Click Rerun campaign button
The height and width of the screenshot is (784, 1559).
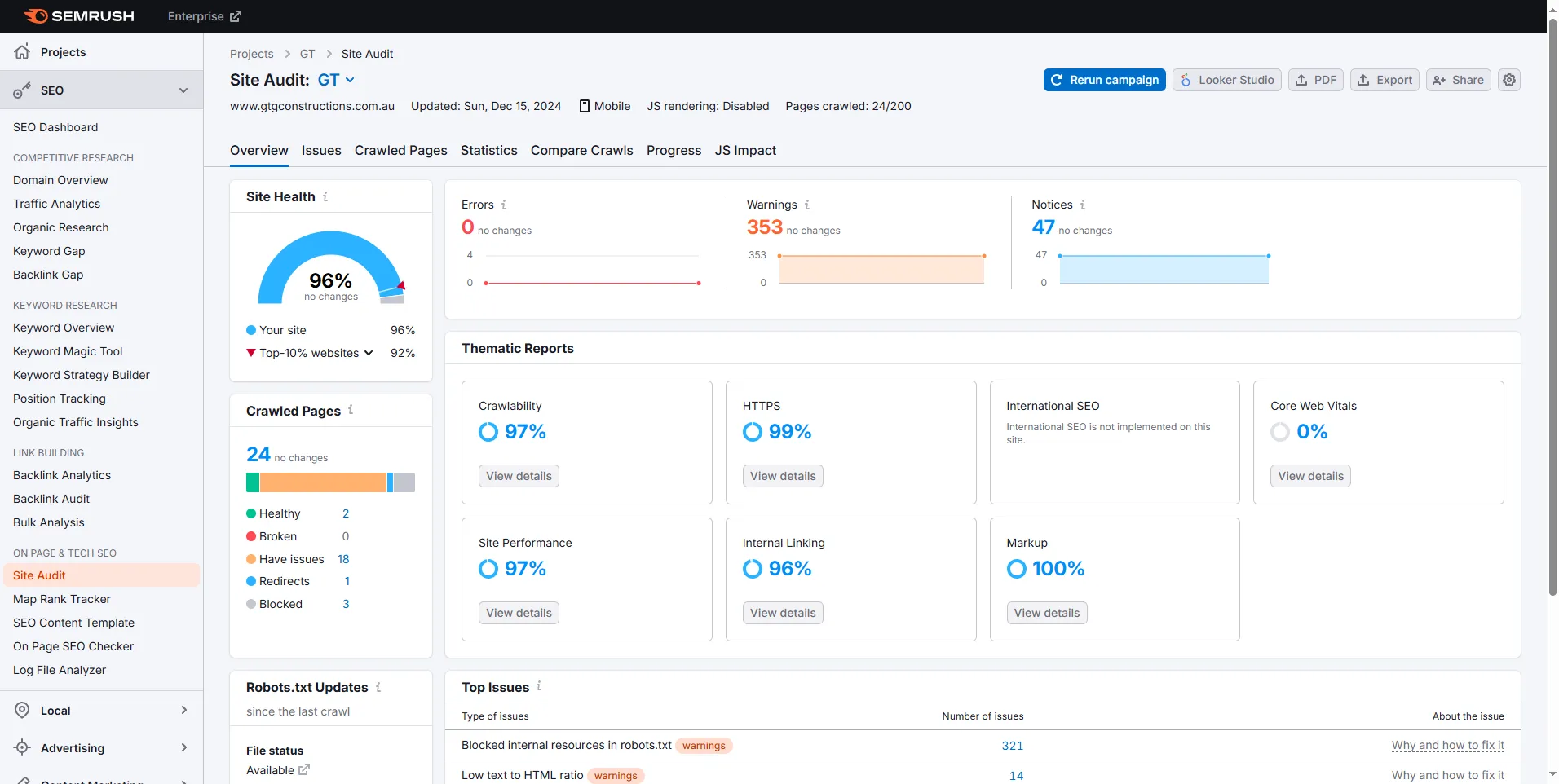click(x=1105, y=80)
